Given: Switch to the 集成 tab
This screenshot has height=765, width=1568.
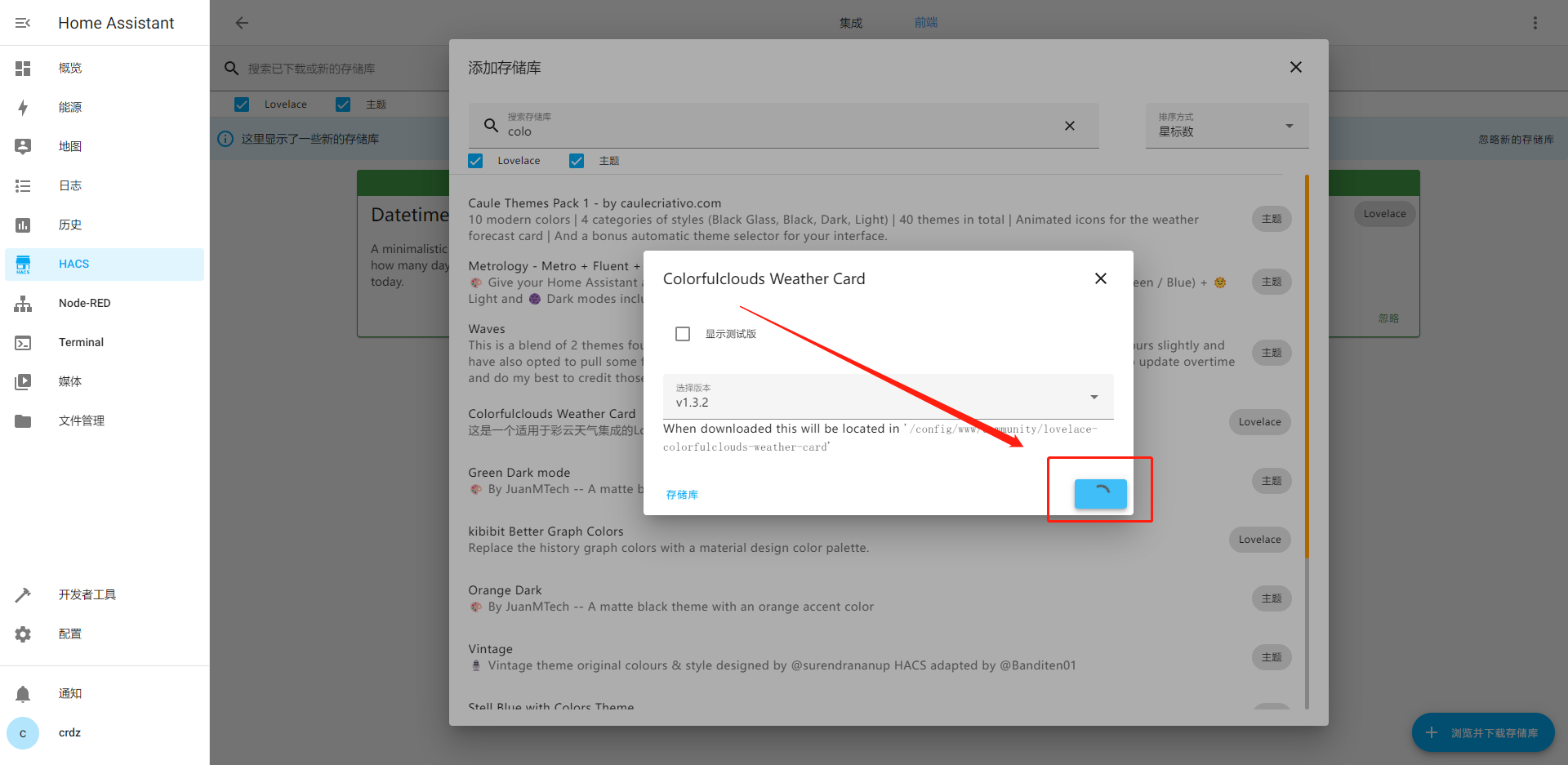Looking at the screenshot, I should coord(850,23).
